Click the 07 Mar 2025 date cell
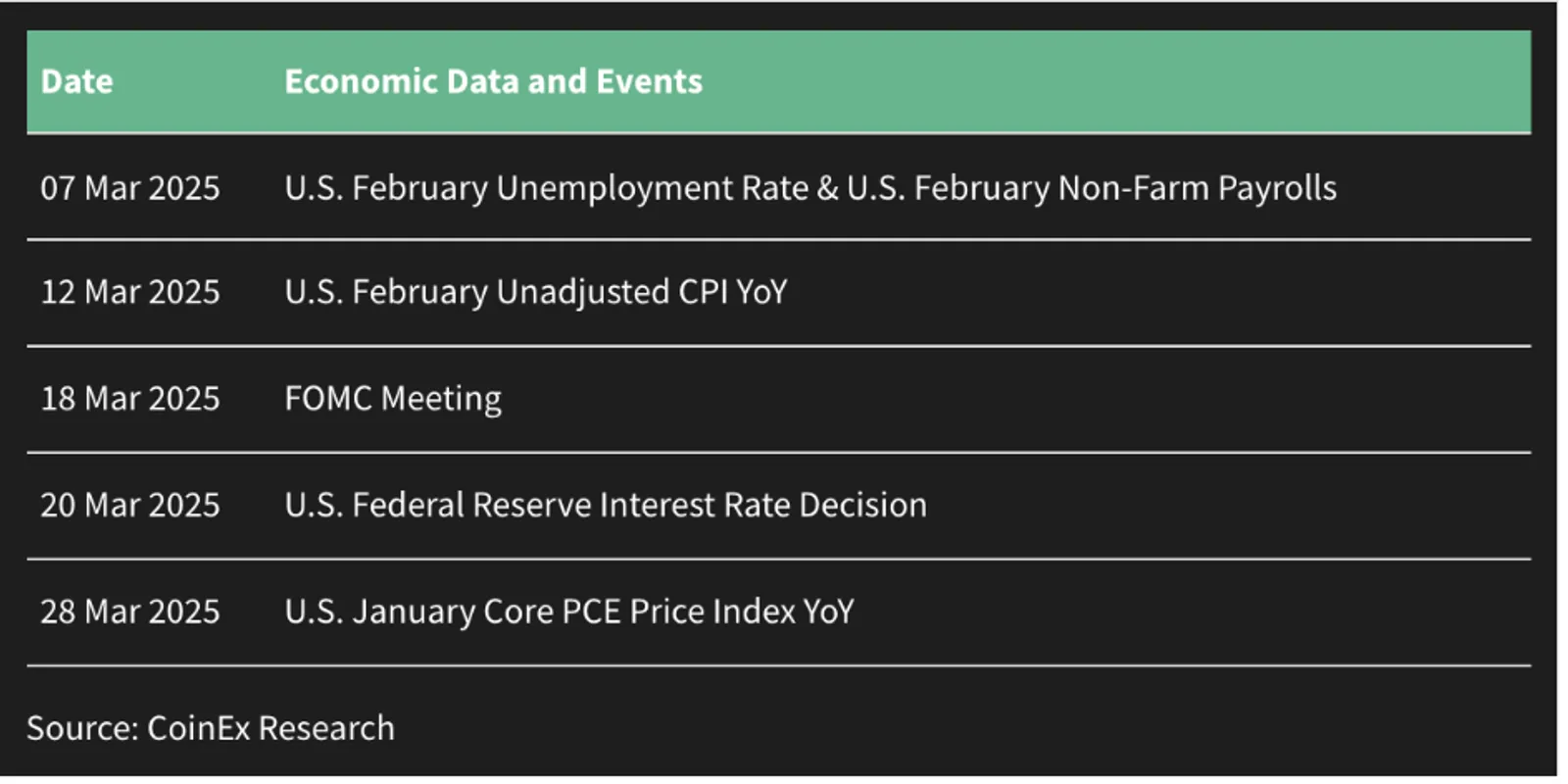The height and width of the screenshot is (784, 1568). [x=130, y=187]
